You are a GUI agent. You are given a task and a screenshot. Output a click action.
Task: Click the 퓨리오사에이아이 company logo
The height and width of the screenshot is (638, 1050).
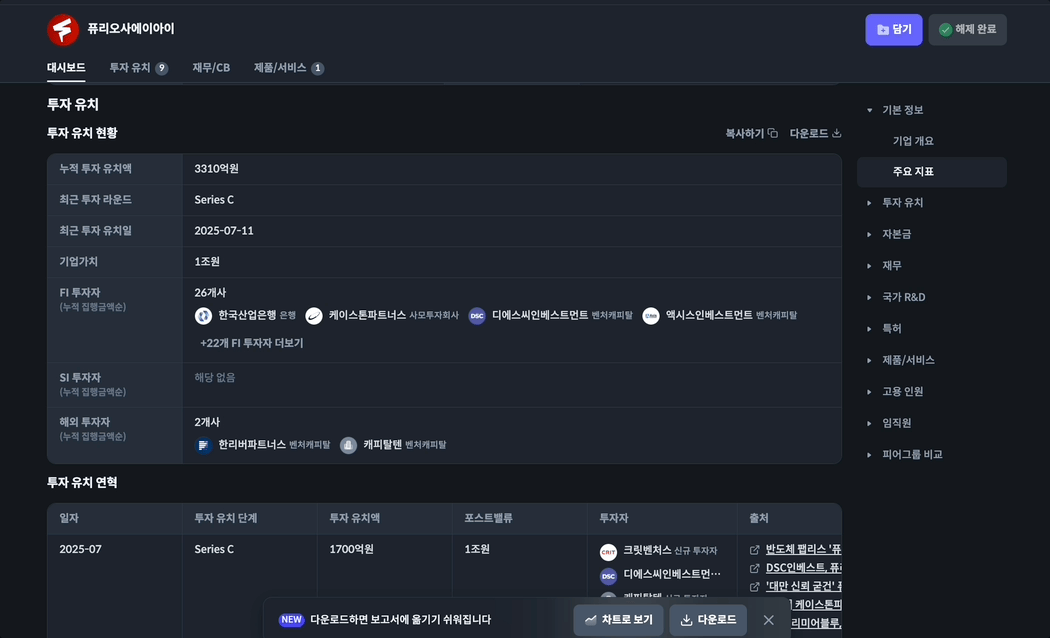(63, 30)
